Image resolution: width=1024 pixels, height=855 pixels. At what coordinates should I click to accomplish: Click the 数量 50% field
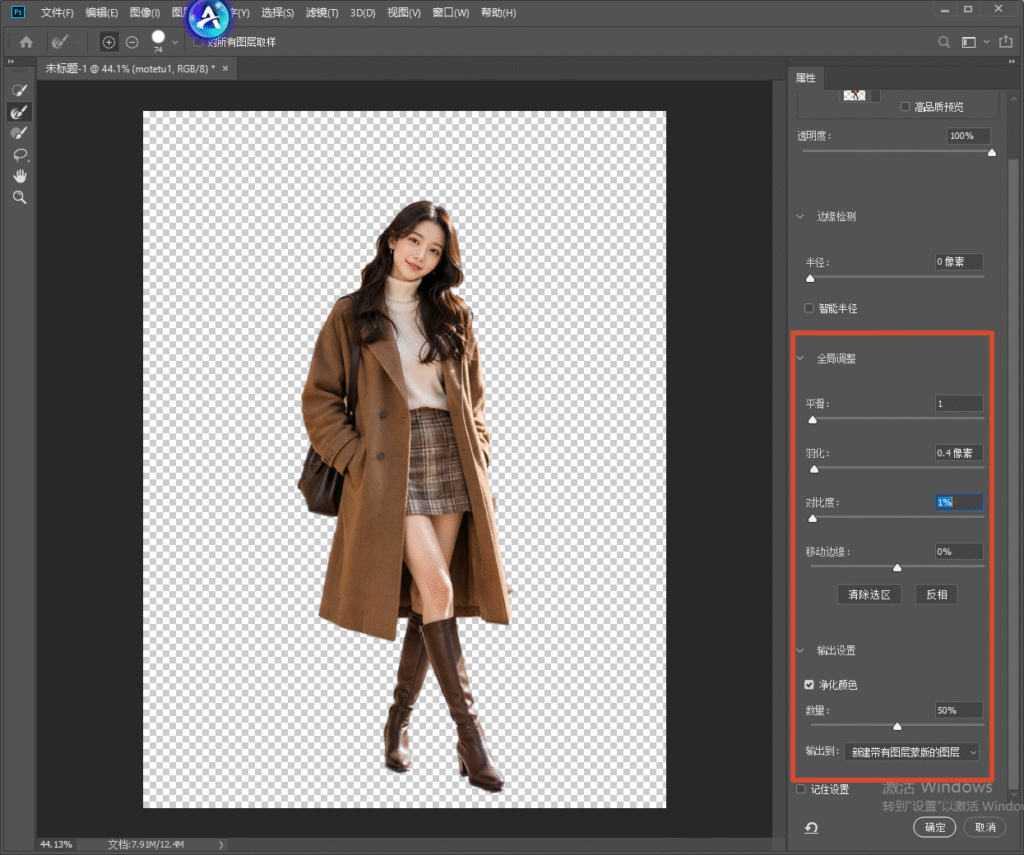click(x=959, y=710)
